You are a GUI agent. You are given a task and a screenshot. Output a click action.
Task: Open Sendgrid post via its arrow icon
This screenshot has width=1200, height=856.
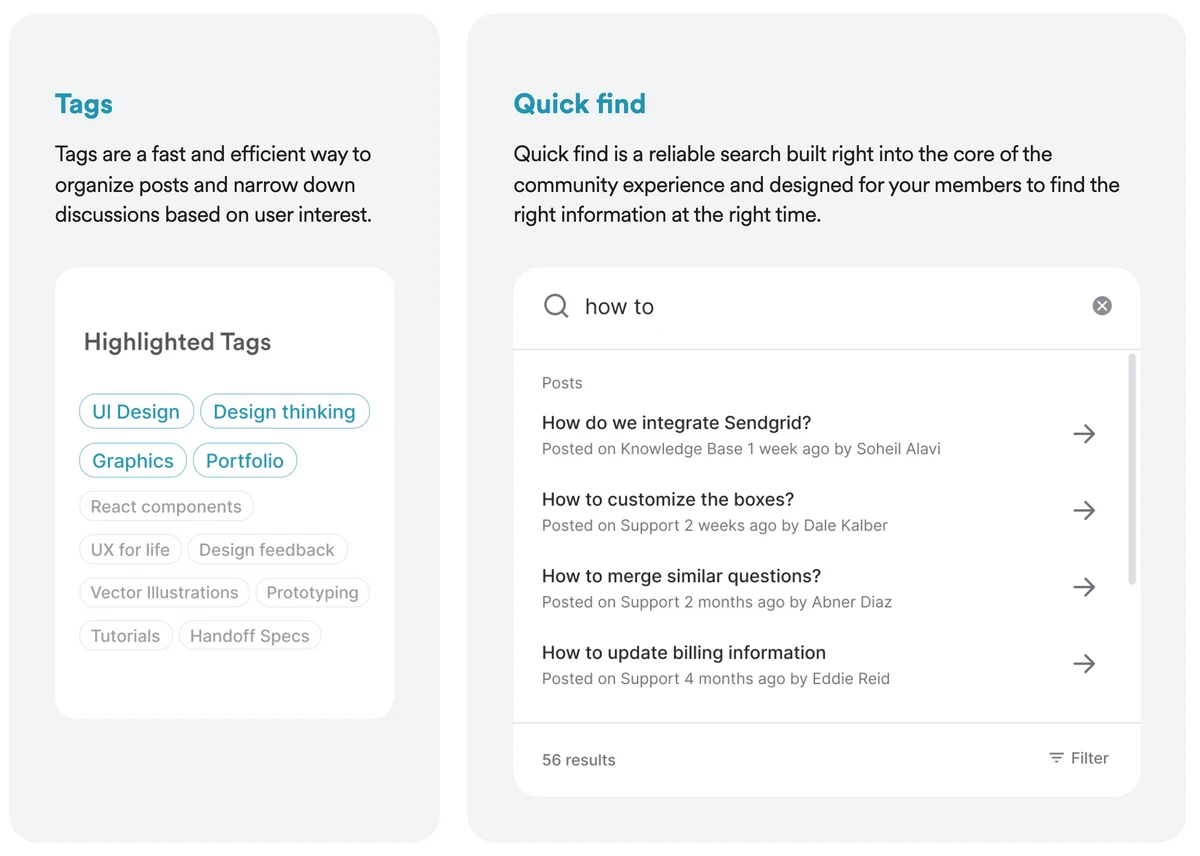click(1084, 434)
